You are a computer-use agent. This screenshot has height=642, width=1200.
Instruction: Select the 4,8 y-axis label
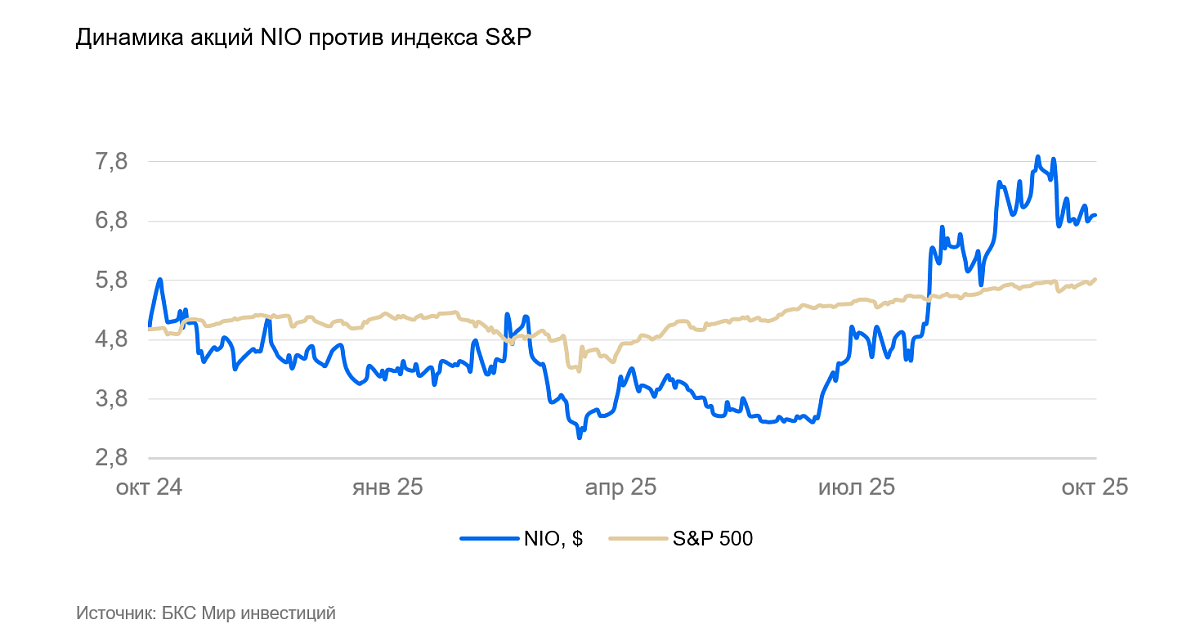pos(111,339)
